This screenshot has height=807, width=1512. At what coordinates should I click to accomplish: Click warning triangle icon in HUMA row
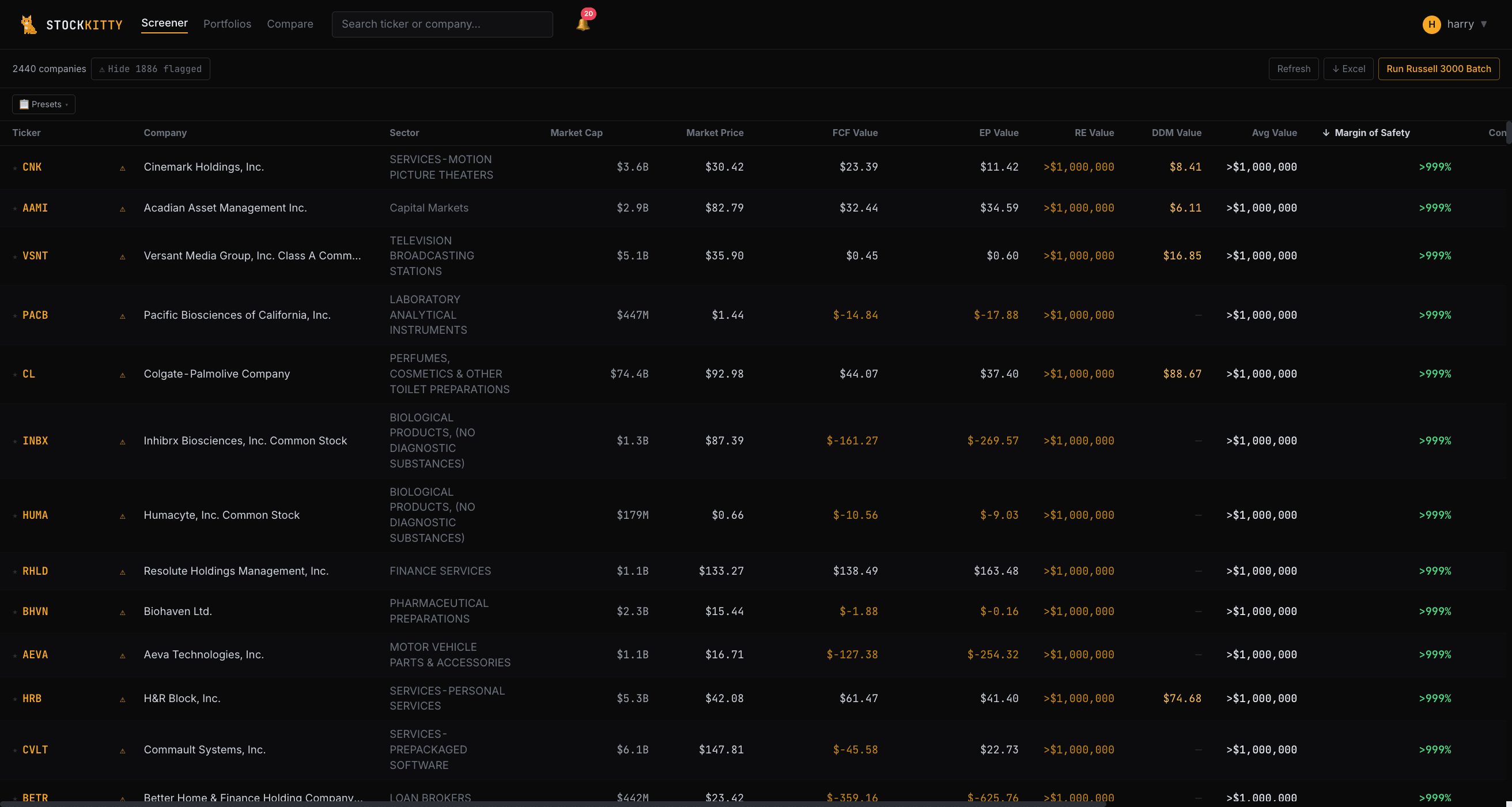coord(123,516)
